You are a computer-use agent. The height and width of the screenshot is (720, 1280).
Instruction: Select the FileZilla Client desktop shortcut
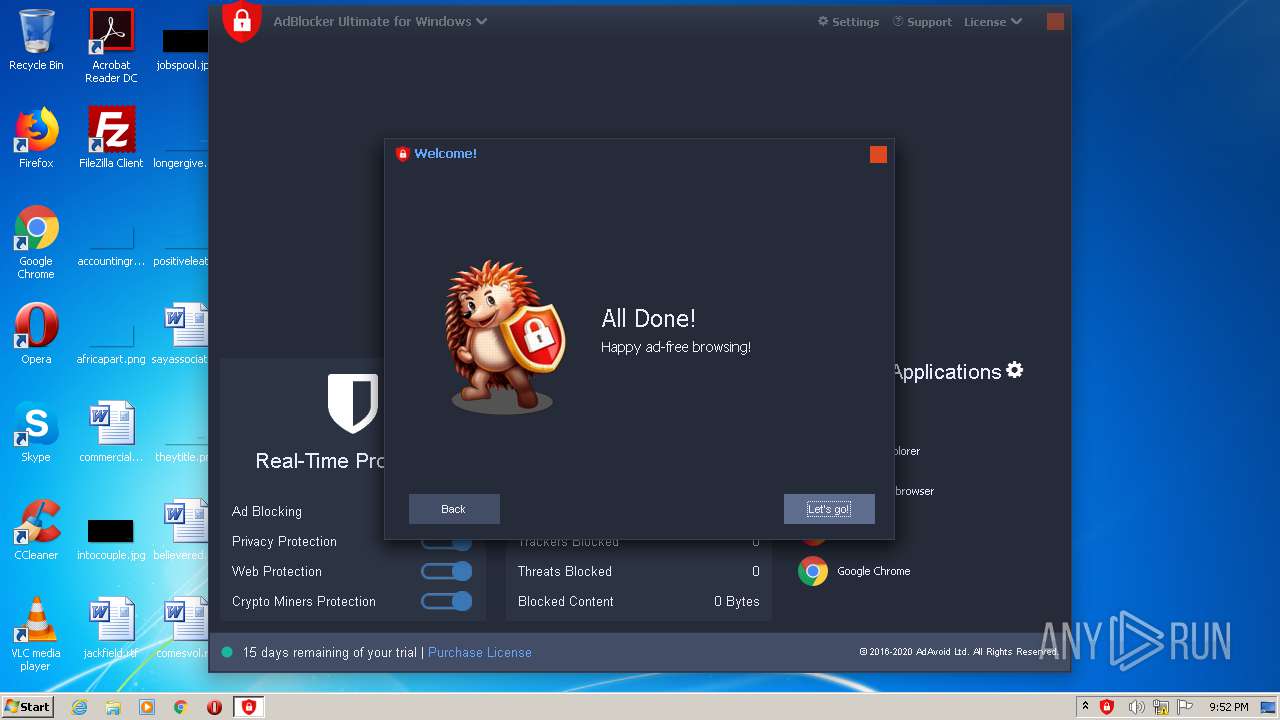tap(111, 138)
